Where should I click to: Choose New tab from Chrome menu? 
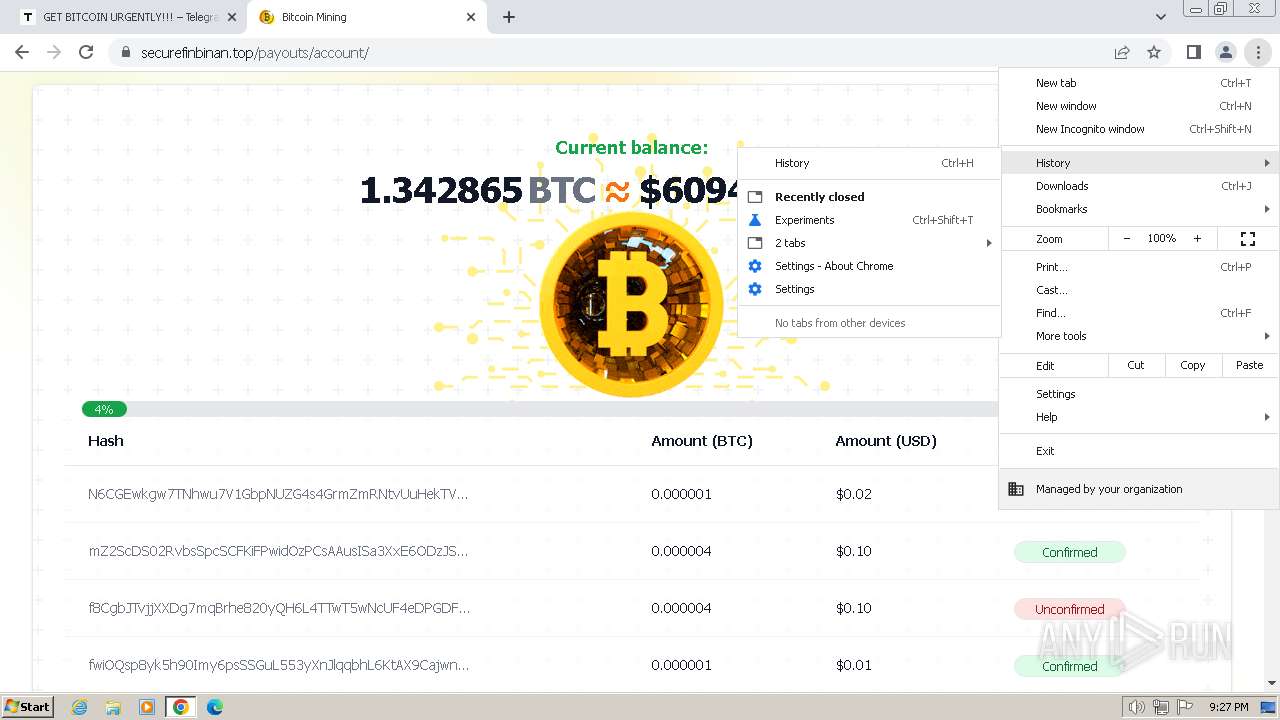1139,83
